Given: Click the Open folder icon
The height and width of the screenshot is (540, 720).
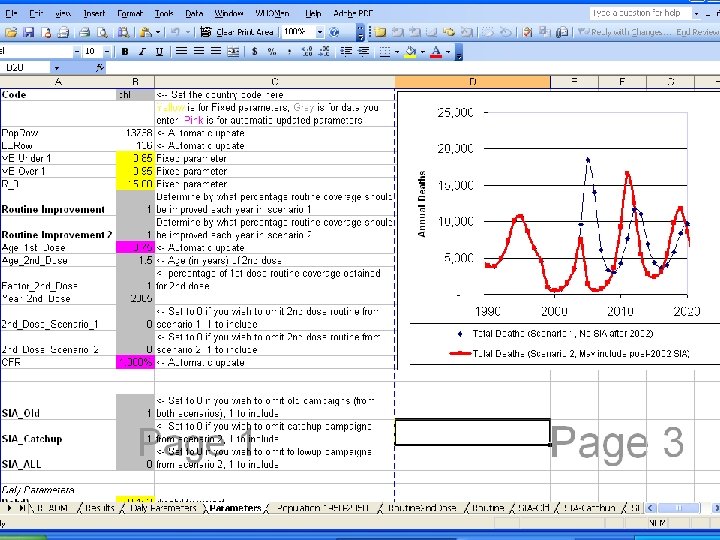Looking at the screenshot, I should (x=11, y=32).
